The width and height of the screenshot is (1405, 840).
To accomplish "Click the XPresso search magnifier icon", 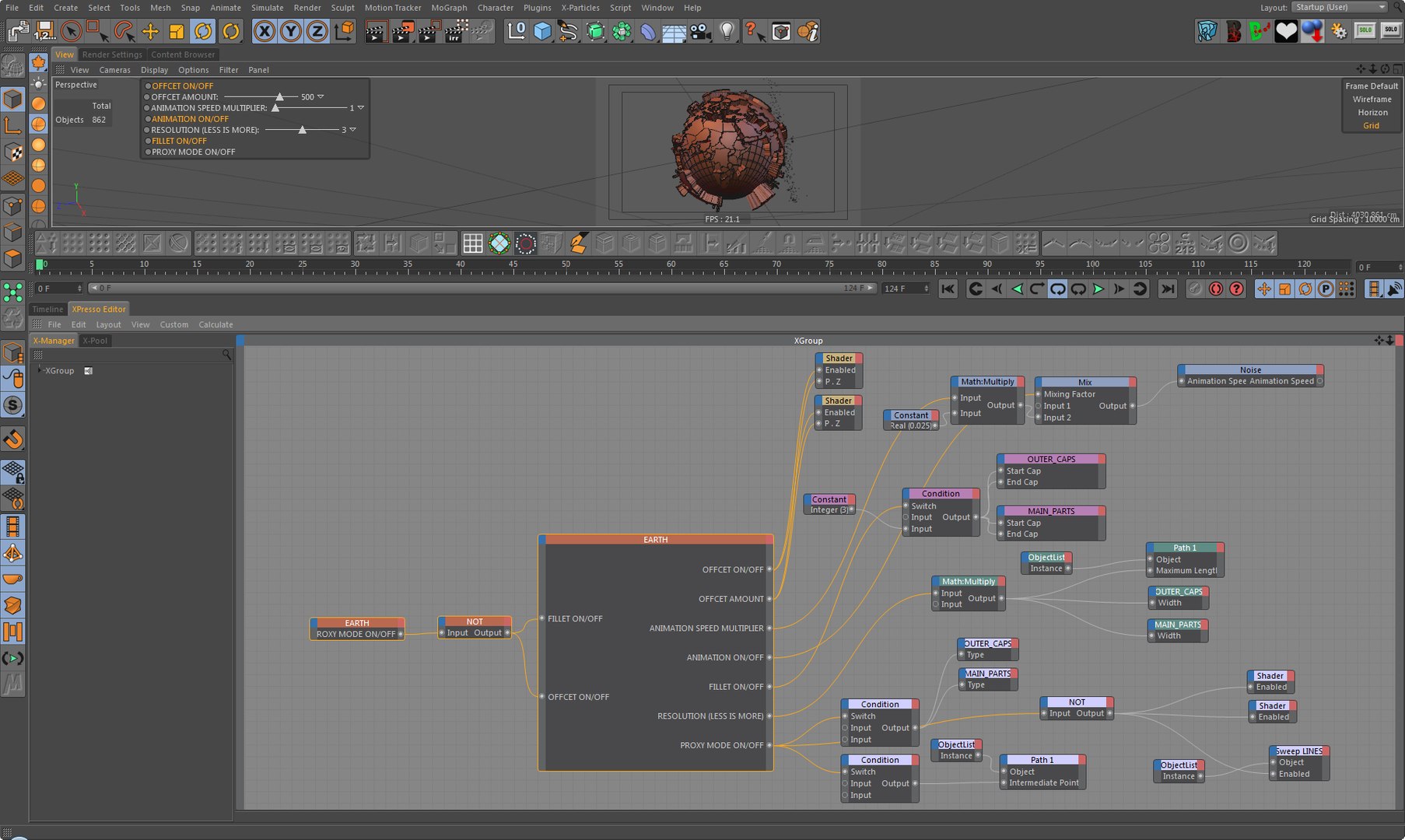I will point(226,355).
